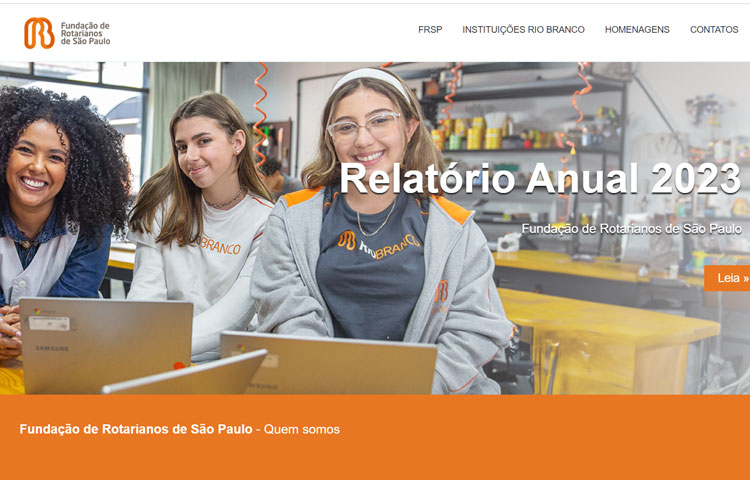Image resolution: width=750 pixels, height=480 pixels.
Task: Click the RB logo on the gray t-shirt
Action: (347, 240)
